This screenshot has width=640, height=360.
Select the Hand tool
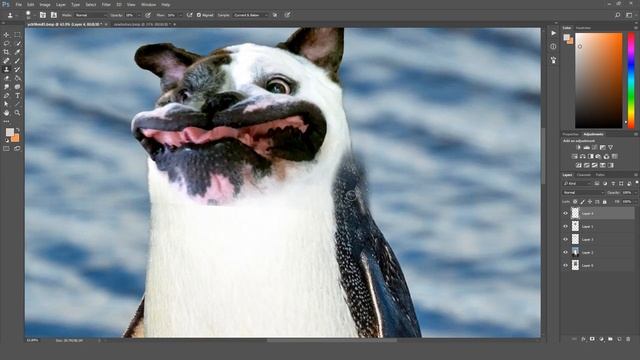[7, 113]
